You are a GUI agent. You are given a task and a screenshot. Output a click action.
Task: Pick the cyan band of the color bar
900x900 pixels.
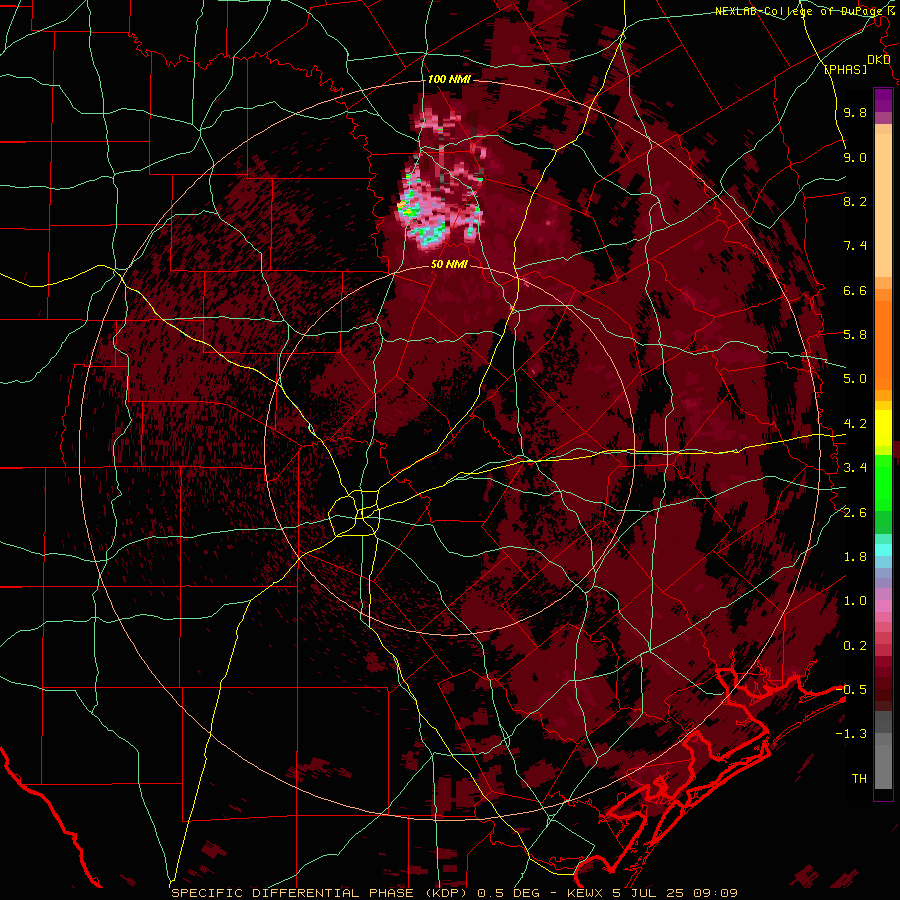click(x=883, y=550)
